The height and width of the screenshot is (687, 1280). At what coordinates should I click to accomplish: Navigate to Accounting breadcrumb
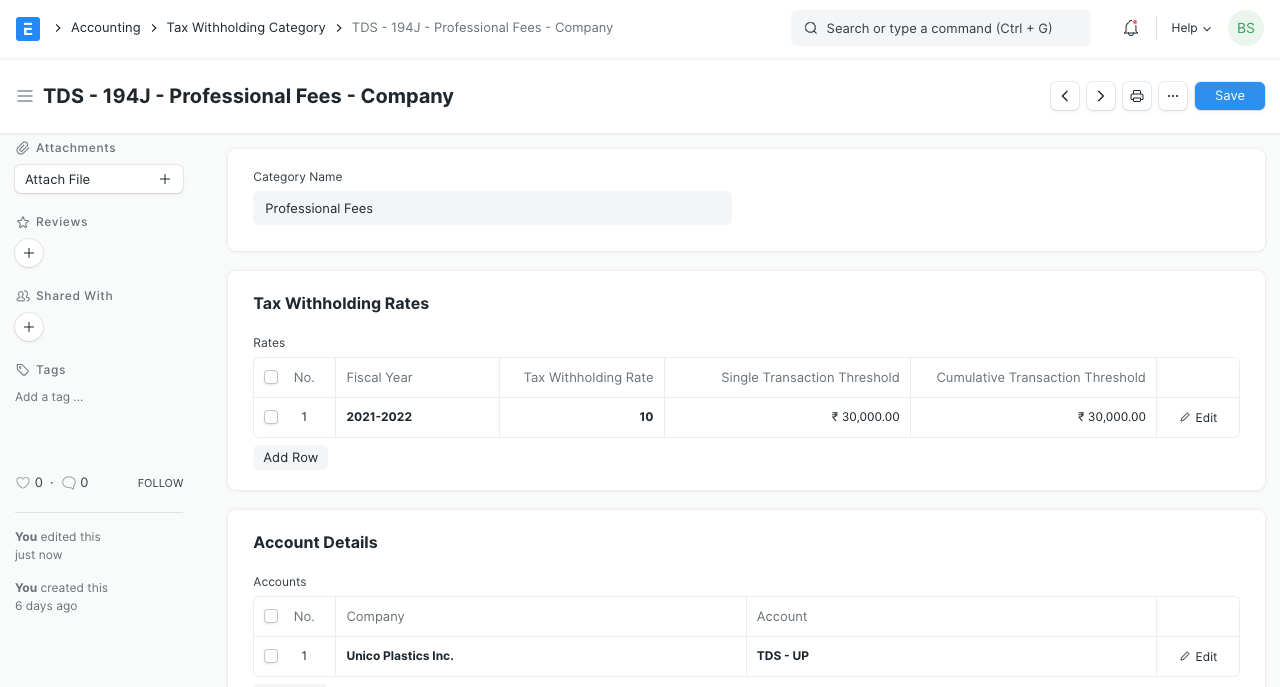point(105,28)
